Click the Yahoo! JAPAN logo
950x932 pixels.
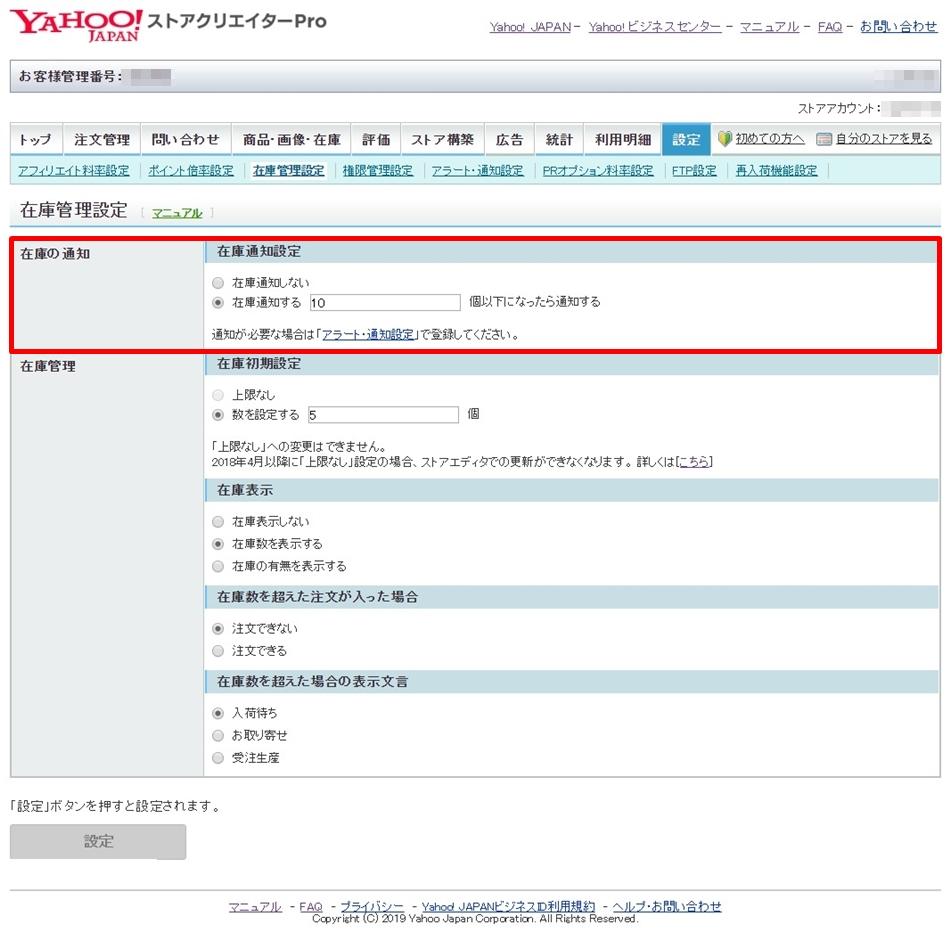click(76, 25)
